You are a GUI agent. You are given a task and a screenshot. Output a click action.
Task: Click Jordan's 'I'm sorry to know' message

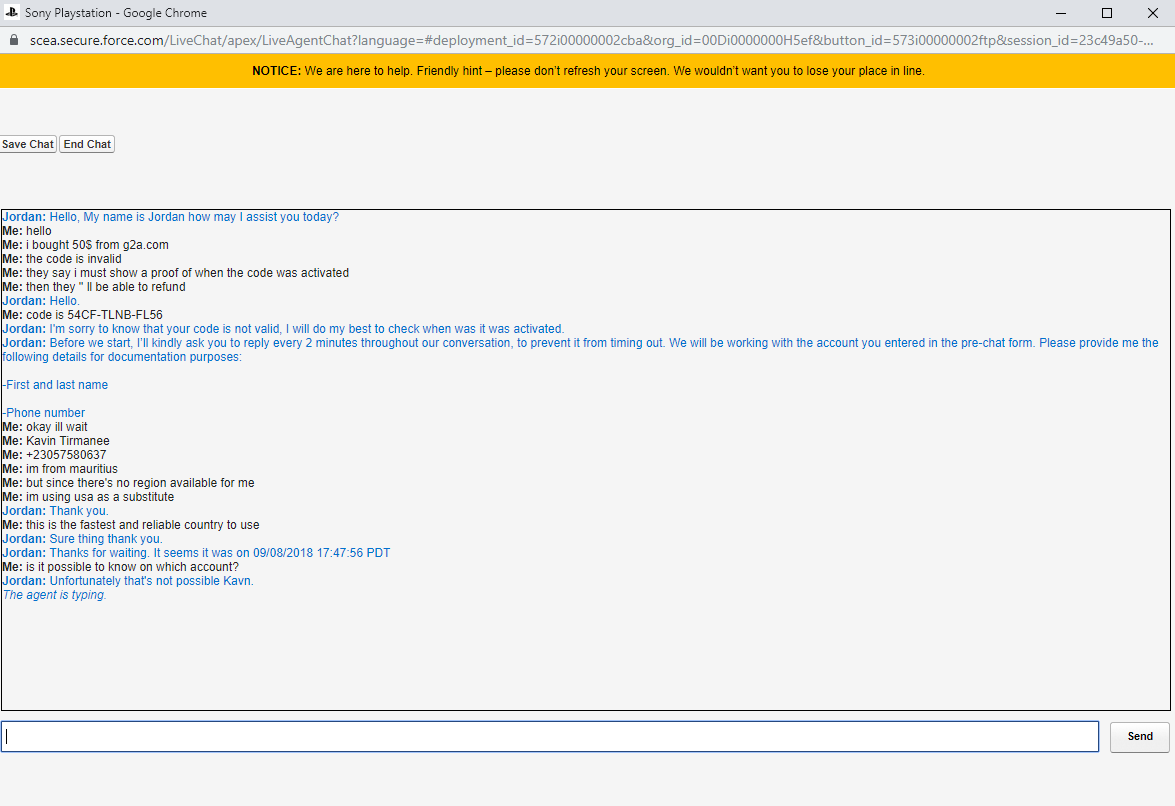283,329
